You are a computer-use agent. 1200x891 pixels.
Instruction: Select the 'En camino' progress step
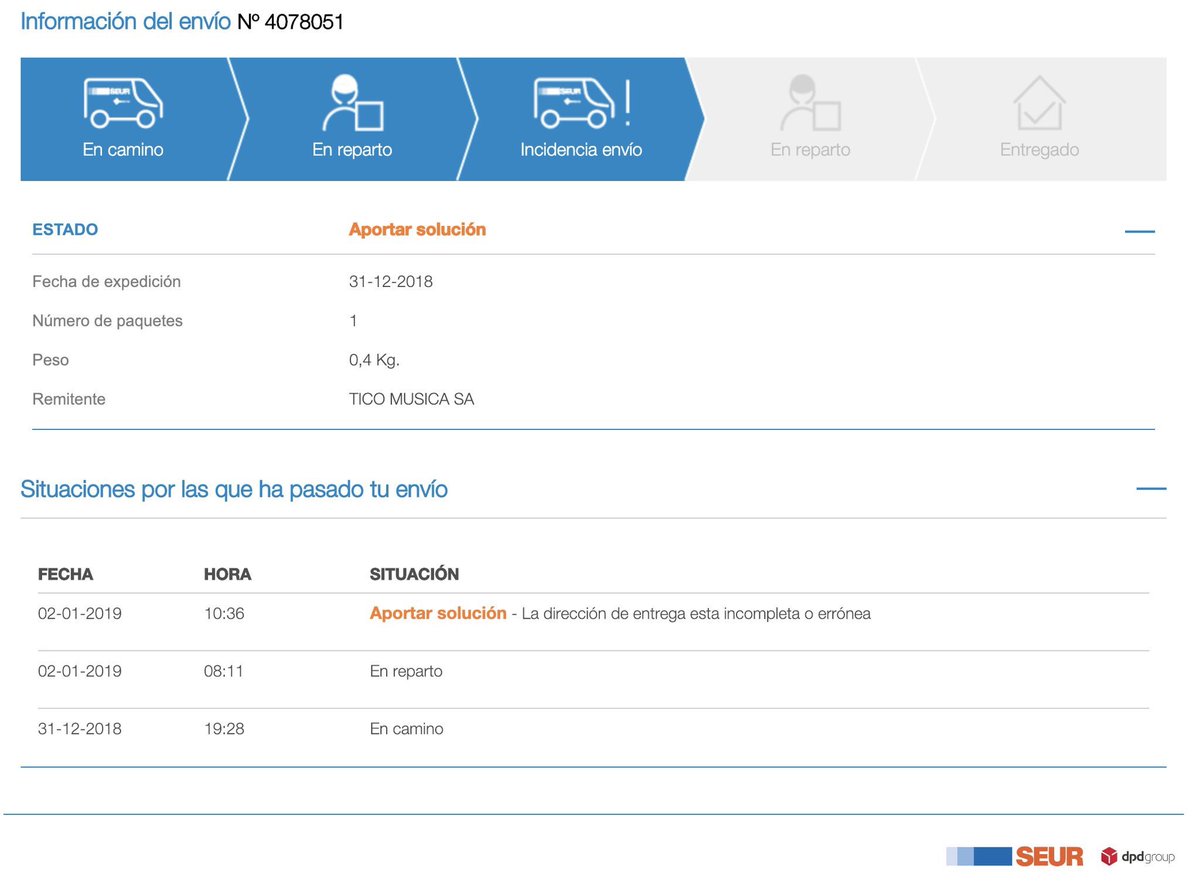pyautogui.click(x=122, y=118)
